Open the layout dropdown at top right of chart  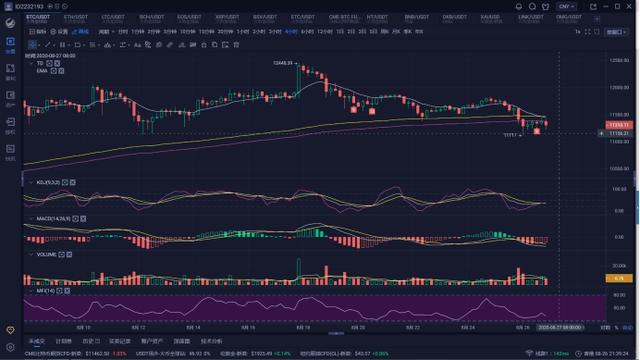pyautogui.click(x=616, y=32)
